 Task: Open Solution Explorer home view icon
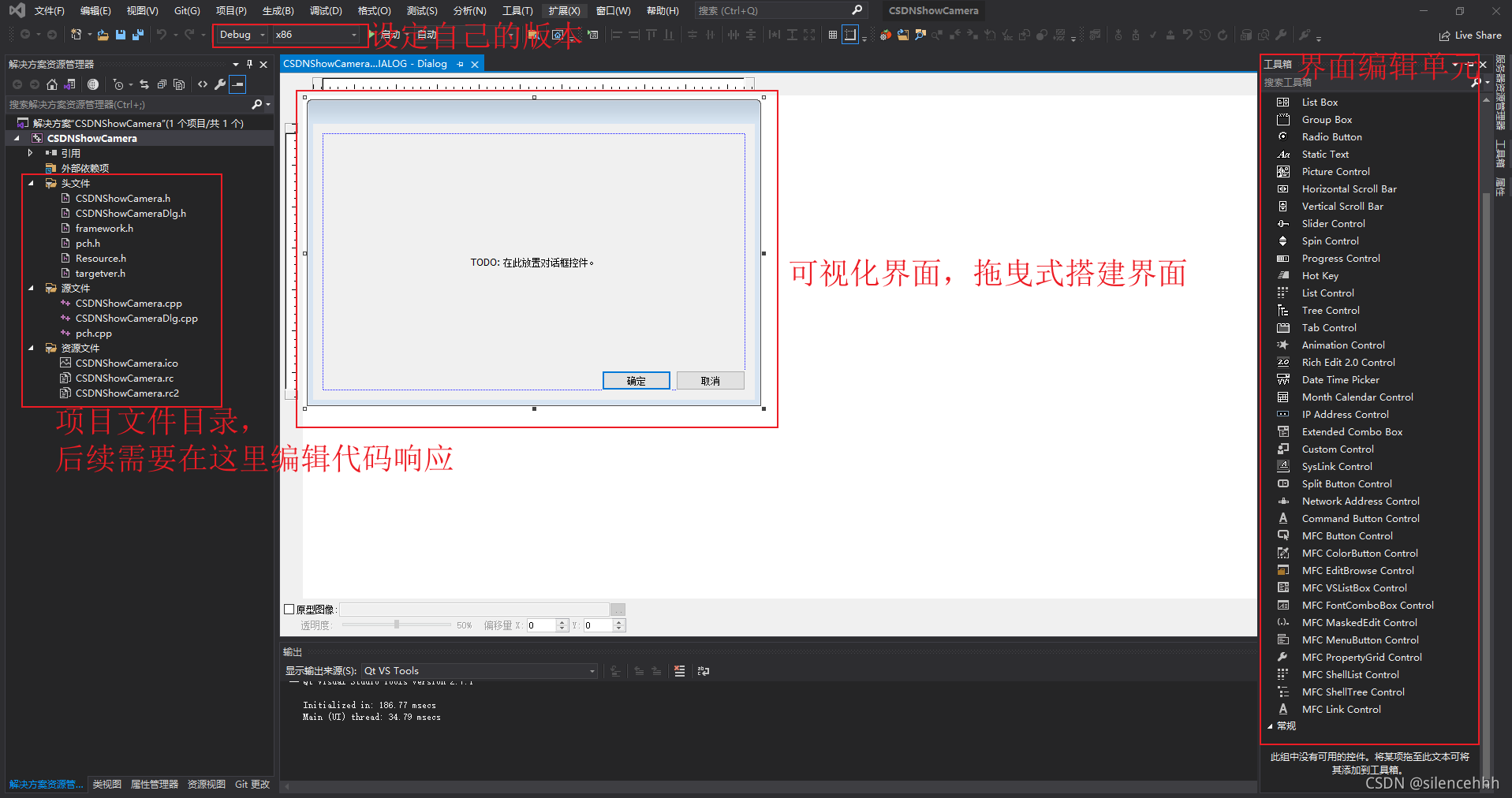[x=52, y=84]
